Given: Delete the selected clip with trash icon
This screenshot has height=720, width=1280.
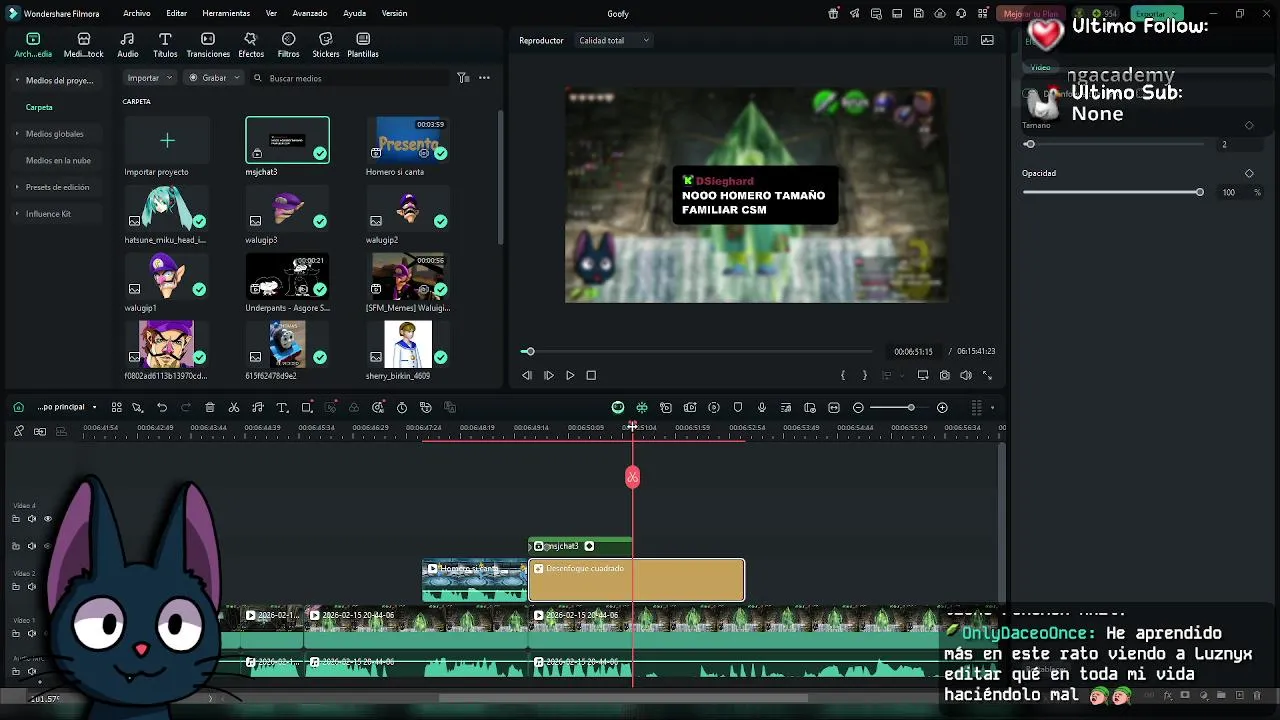Looking at the screenshot, I should pos(210,408).
